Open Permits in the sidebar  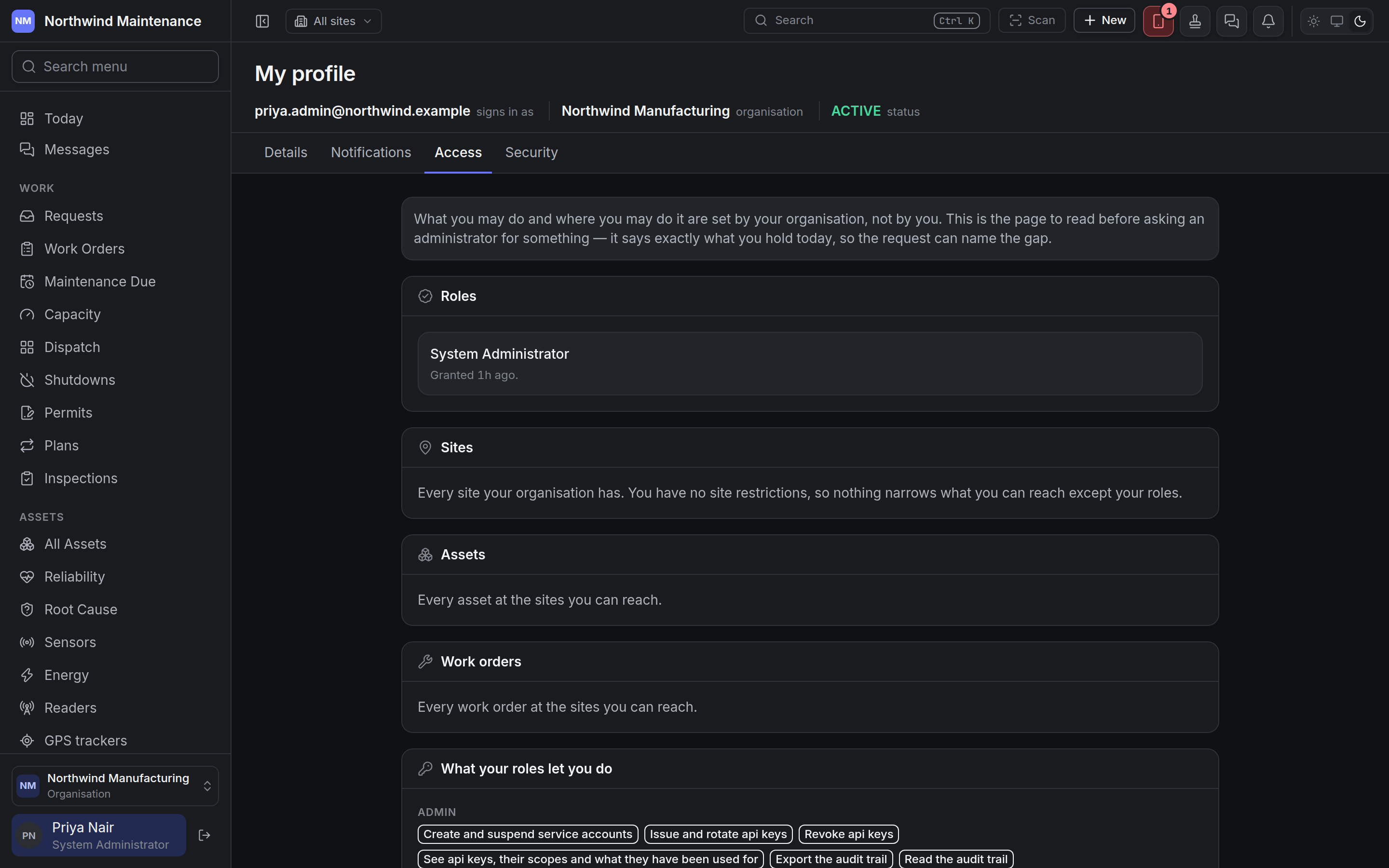pos(115,413)
